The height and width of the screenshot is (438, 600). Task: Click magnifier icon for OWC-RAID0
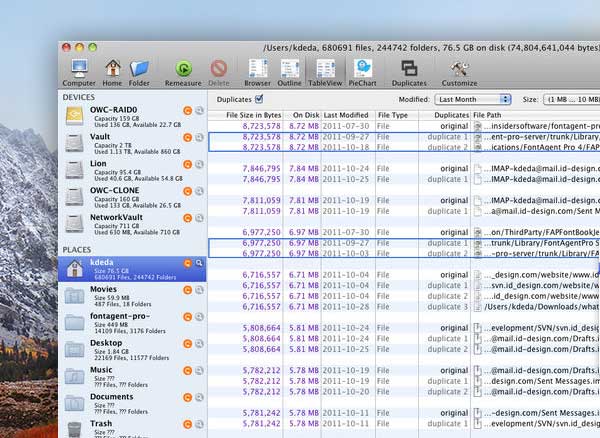click(199, 111)
